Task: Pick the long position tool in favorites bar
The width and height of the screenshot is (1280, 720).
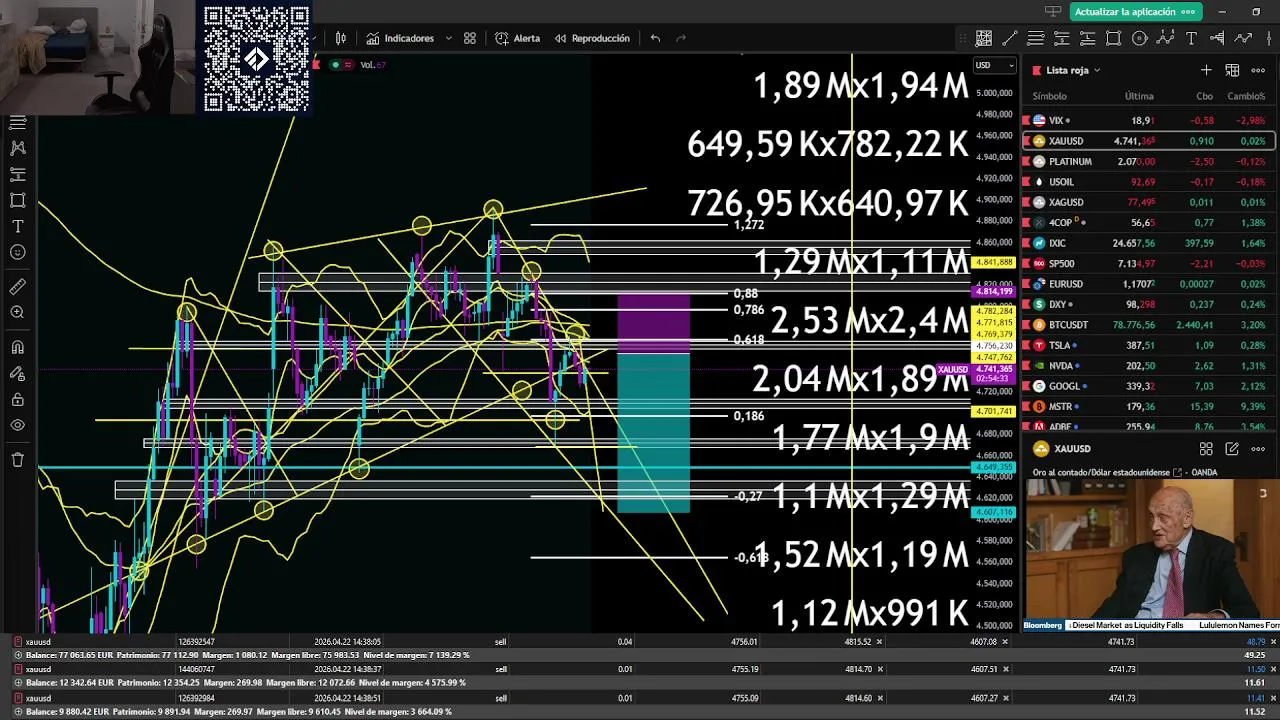Action: (x=1088, y=38)
